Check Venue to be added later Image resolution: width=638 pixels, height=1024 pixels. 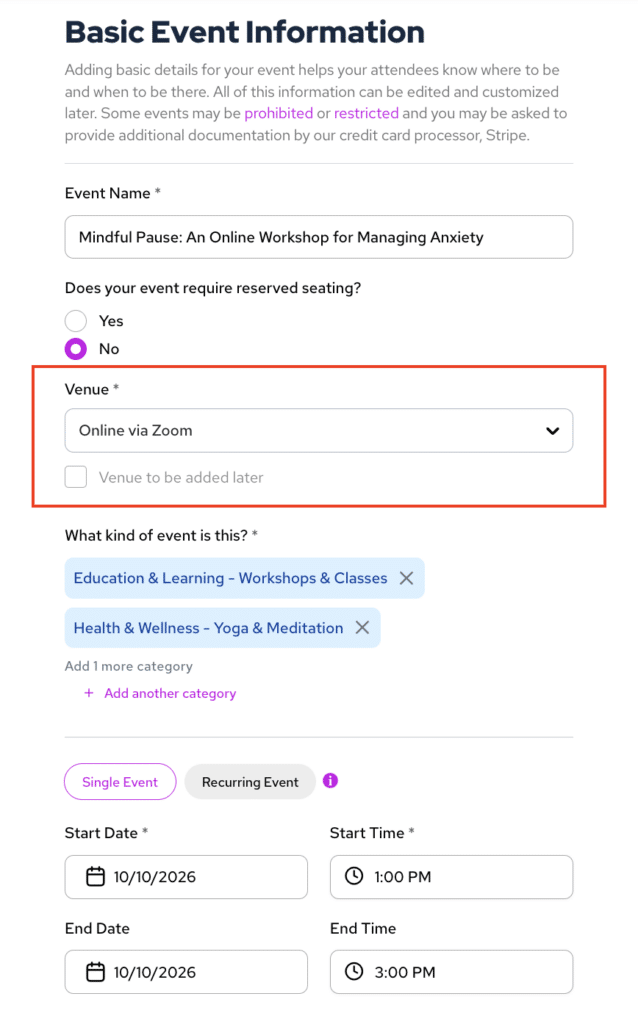pyautogui.click(x=76, y=477)
